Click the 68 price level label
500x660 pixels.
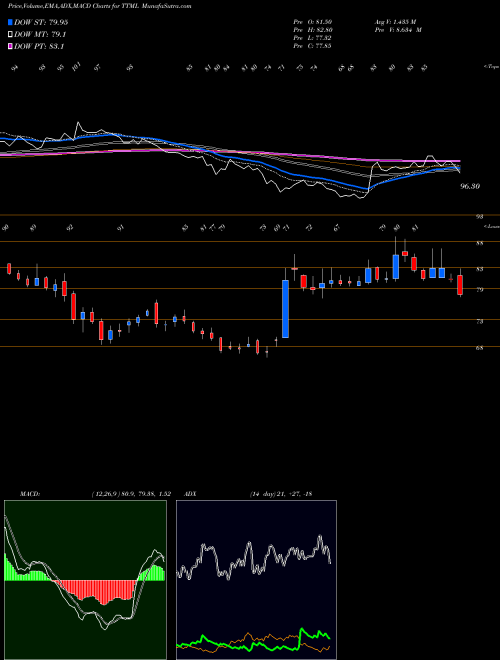pos(480,348)
